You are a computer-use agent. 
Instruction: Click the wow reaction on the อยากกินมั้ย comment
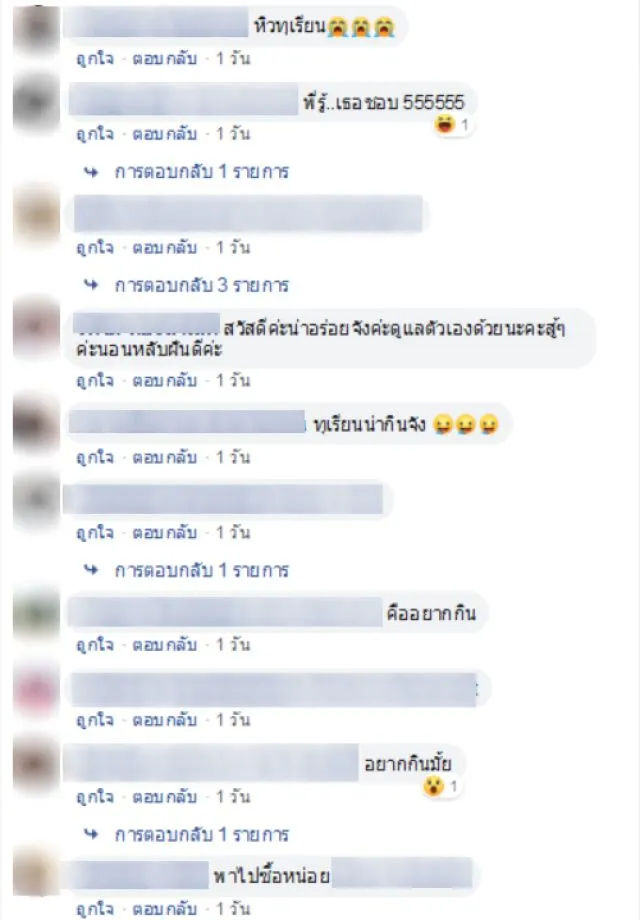(x=433, y=786)
